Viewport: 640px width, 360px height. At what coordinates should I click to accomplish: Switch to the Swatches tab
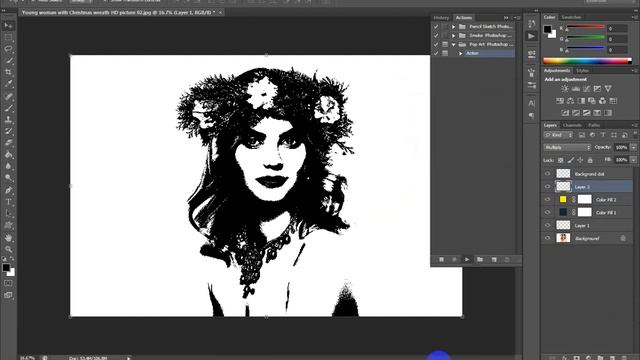pos(571,17)
